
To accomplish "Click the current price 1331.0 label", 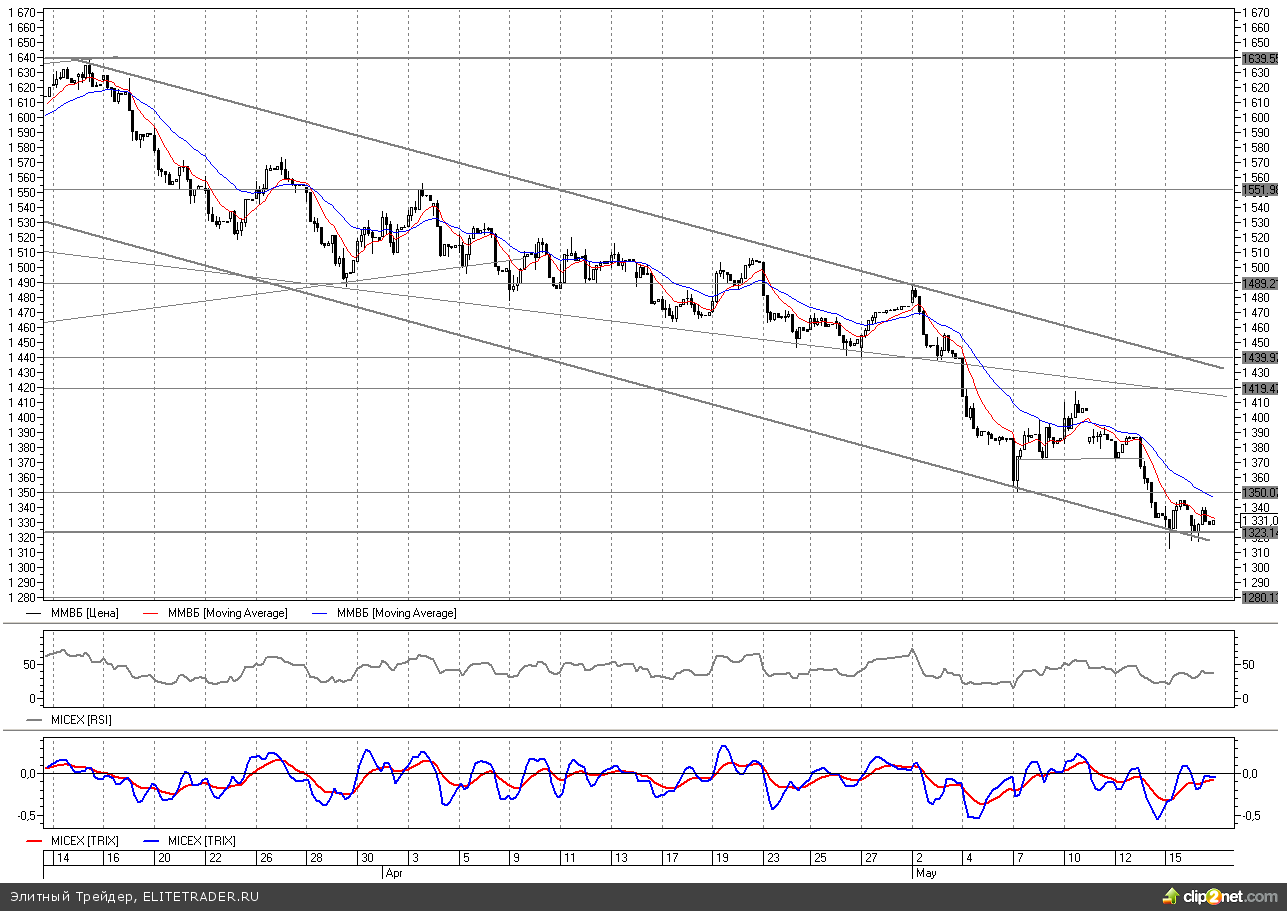I will pos(1259,521).
